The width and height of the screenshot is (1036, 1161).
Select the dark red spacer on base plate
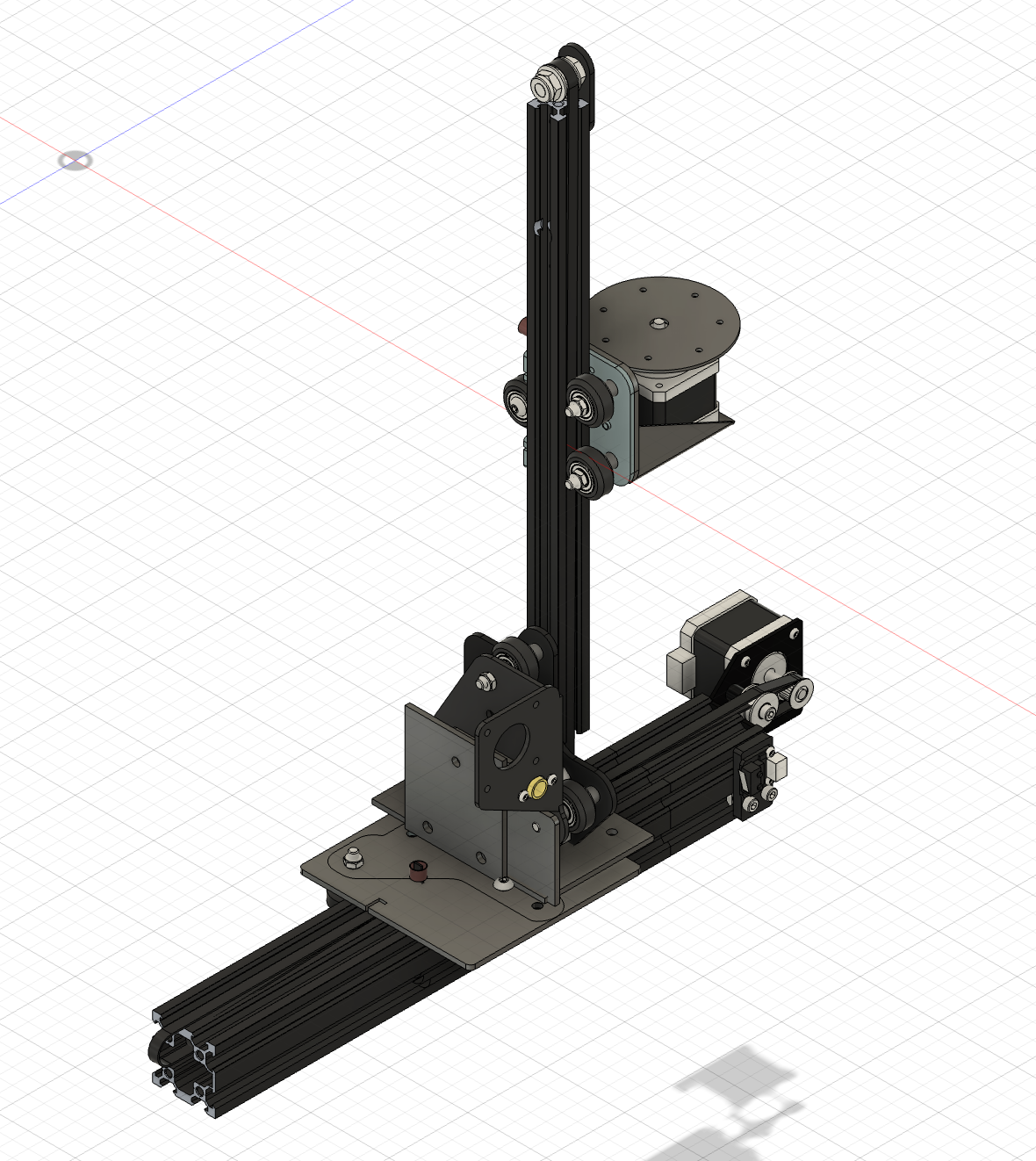pyautogui.click(x=419, y=870)
